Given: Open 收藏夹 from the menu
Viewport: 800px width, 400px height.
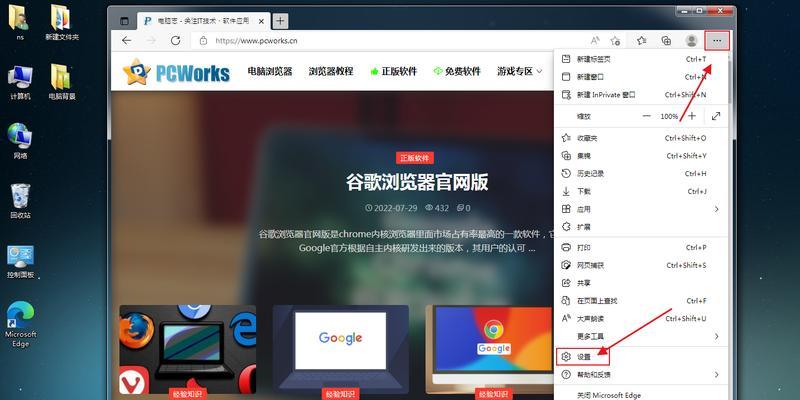Looking at the screenshot, I should point(641,138).
